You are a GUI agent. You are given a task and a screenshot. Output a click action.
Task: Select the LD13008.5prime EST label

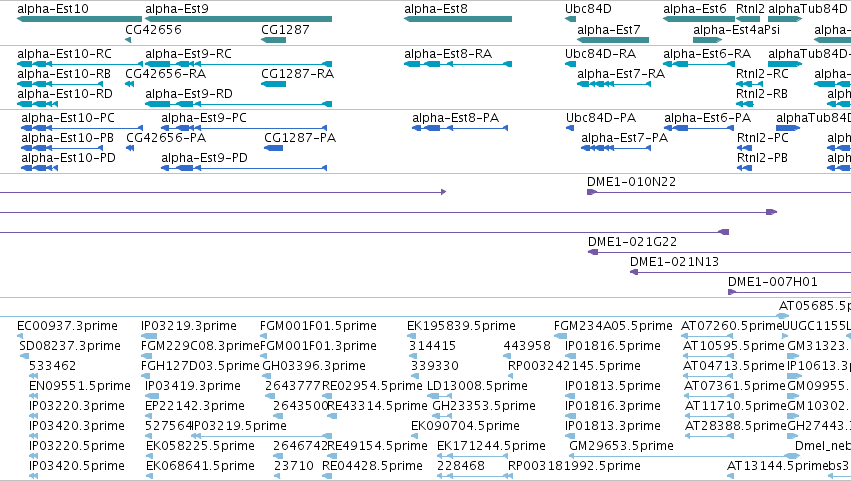[478, 385]
